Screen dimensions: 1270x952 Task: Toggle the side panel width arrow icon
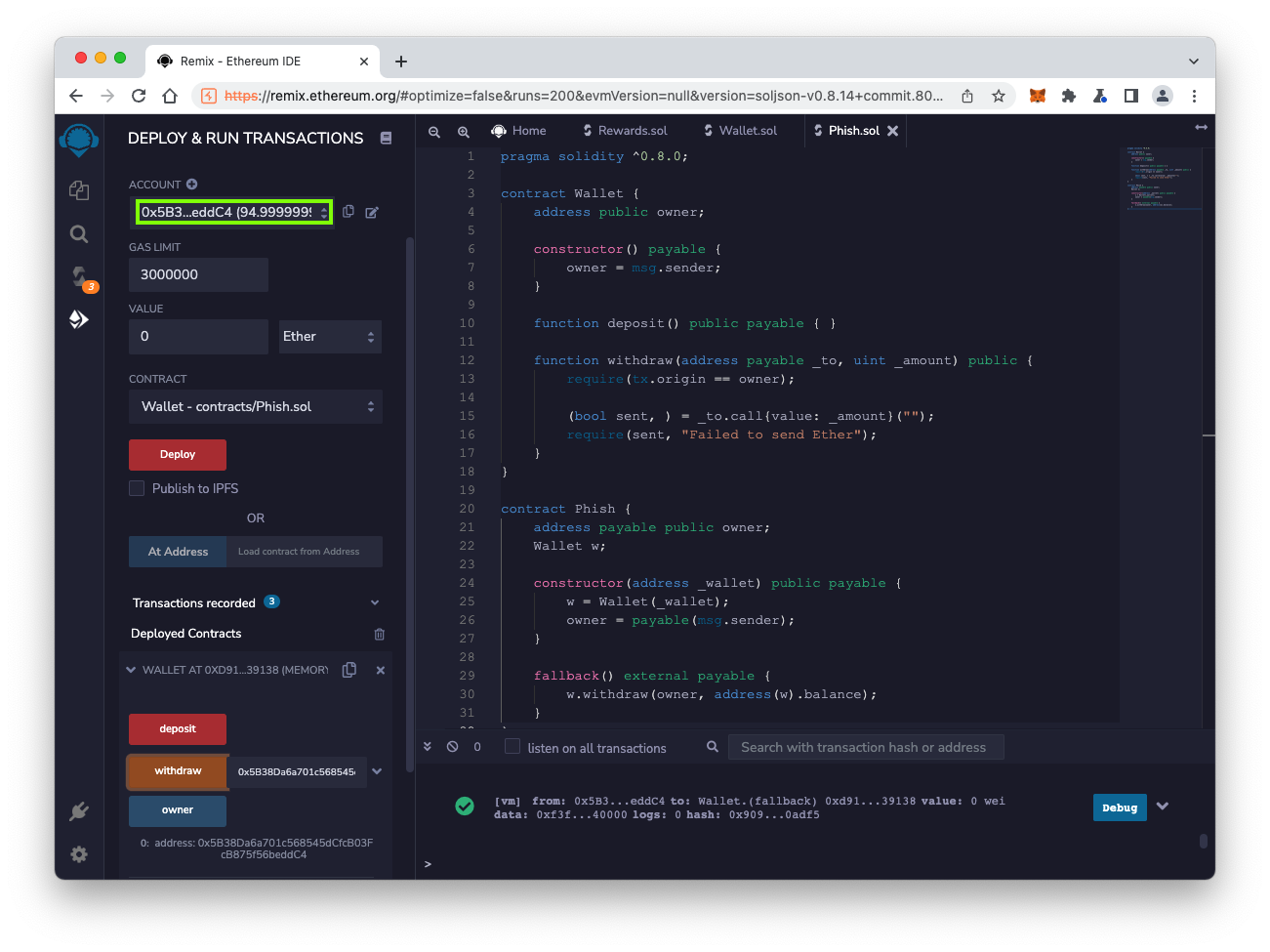coord(1202,128)
